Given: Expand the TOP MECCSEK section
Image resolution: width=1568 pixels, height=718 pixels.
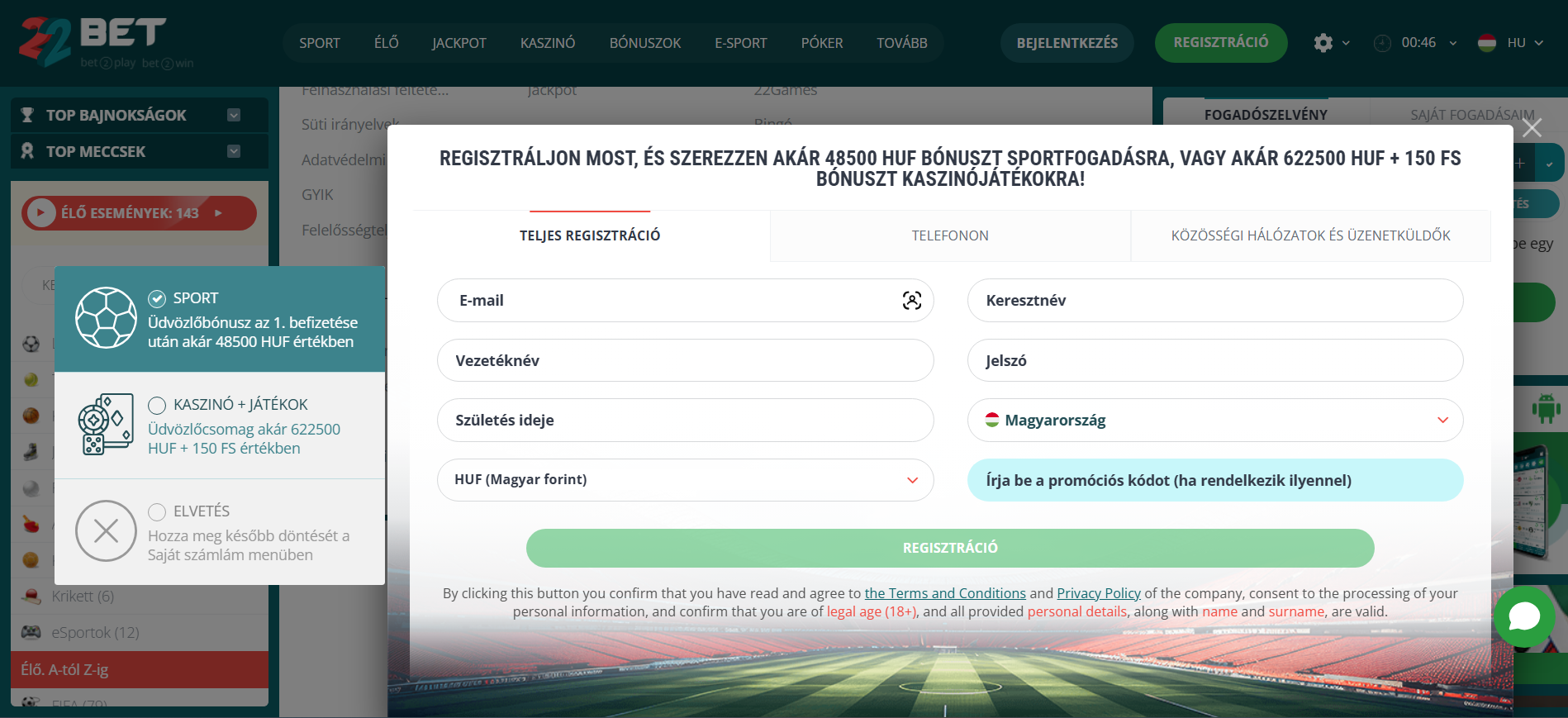Looking at the screenshot, I should click(234, 151).
